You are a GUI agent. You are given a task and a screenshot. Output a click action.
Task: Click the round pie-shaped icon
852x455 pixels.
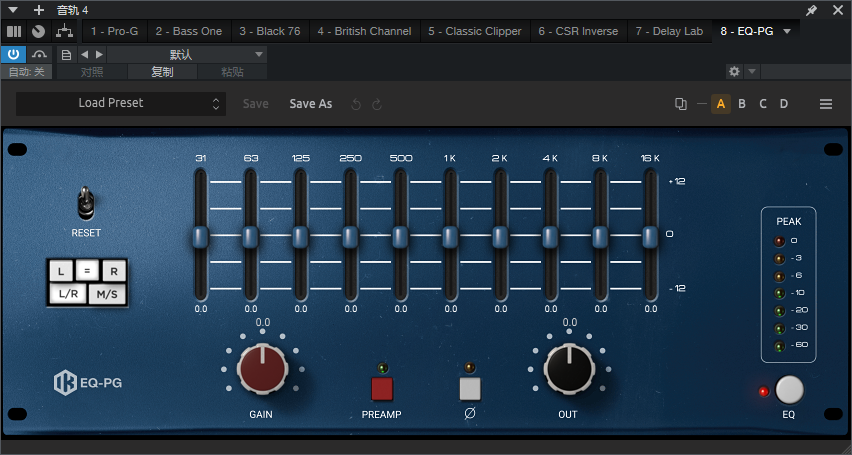[x=38, y=32]
